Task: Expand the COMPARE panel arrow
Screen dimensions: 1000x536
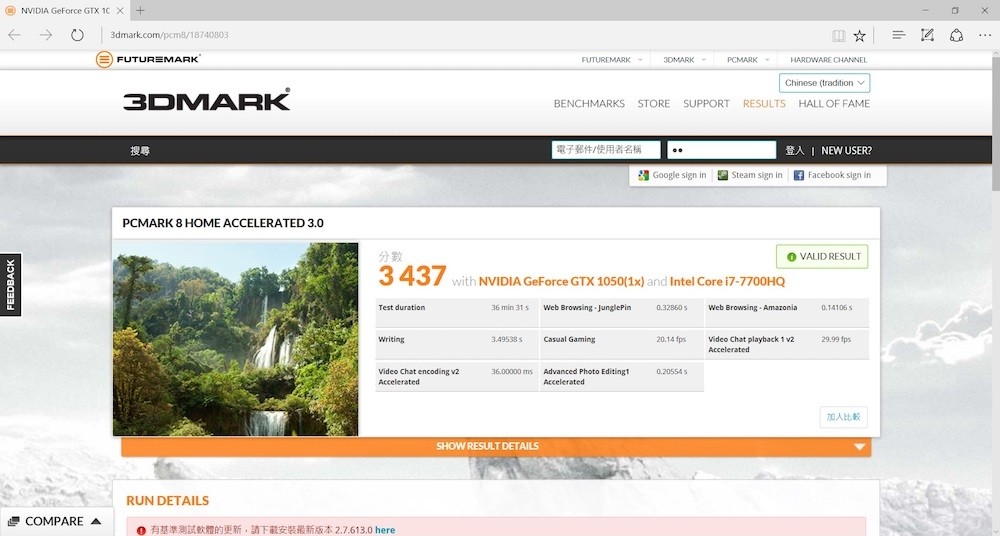Action: pos(96,521)
